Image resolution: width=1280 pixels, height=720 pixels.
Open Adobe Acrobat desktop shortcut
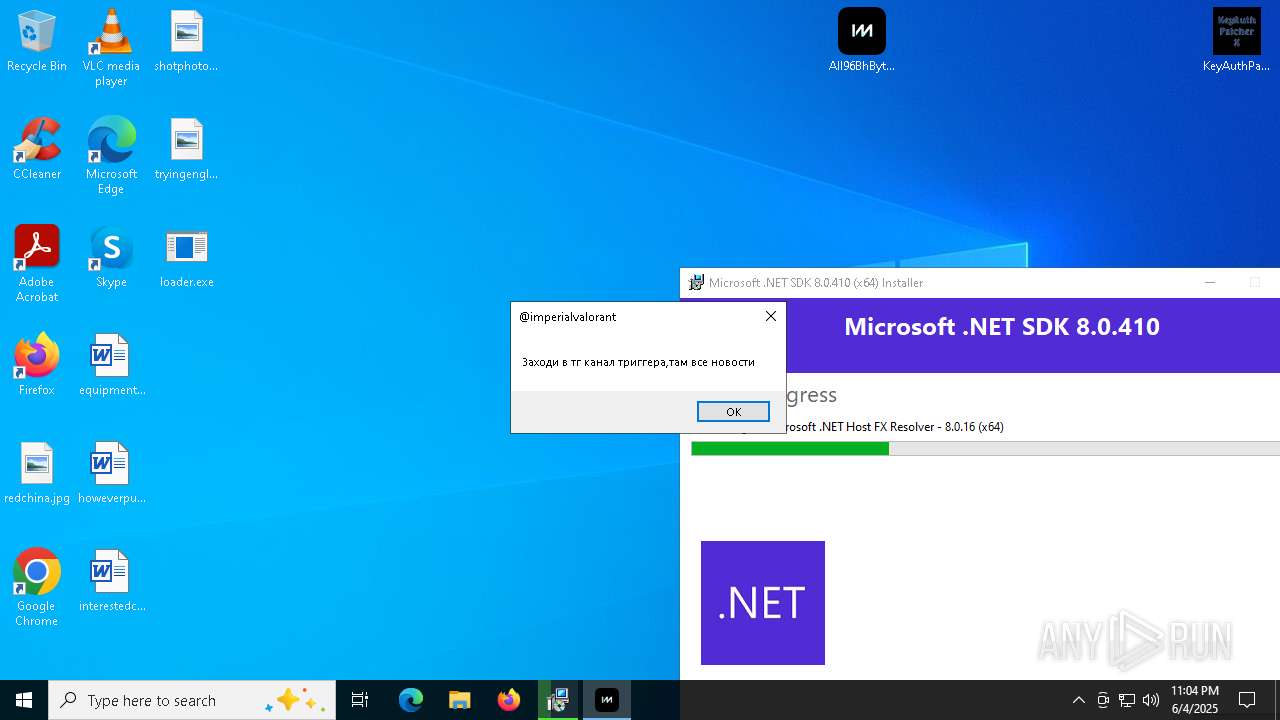click(37, 263)
